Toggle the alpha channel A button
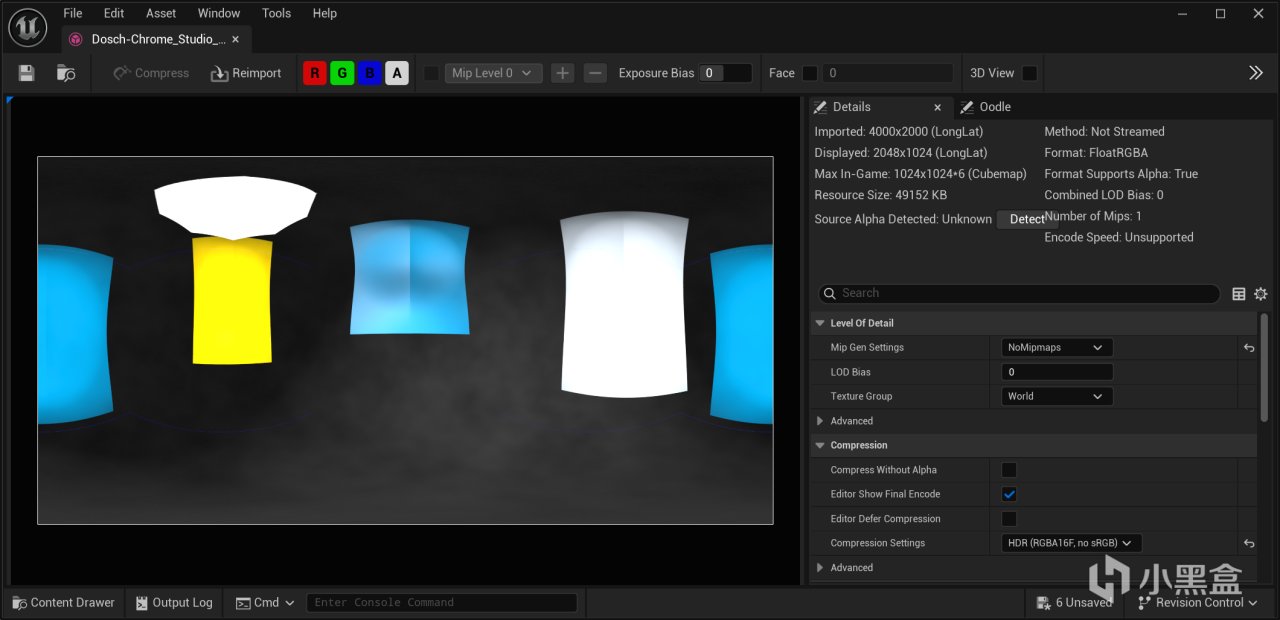This screenshot has height=620, width=1280. [397, 73]
